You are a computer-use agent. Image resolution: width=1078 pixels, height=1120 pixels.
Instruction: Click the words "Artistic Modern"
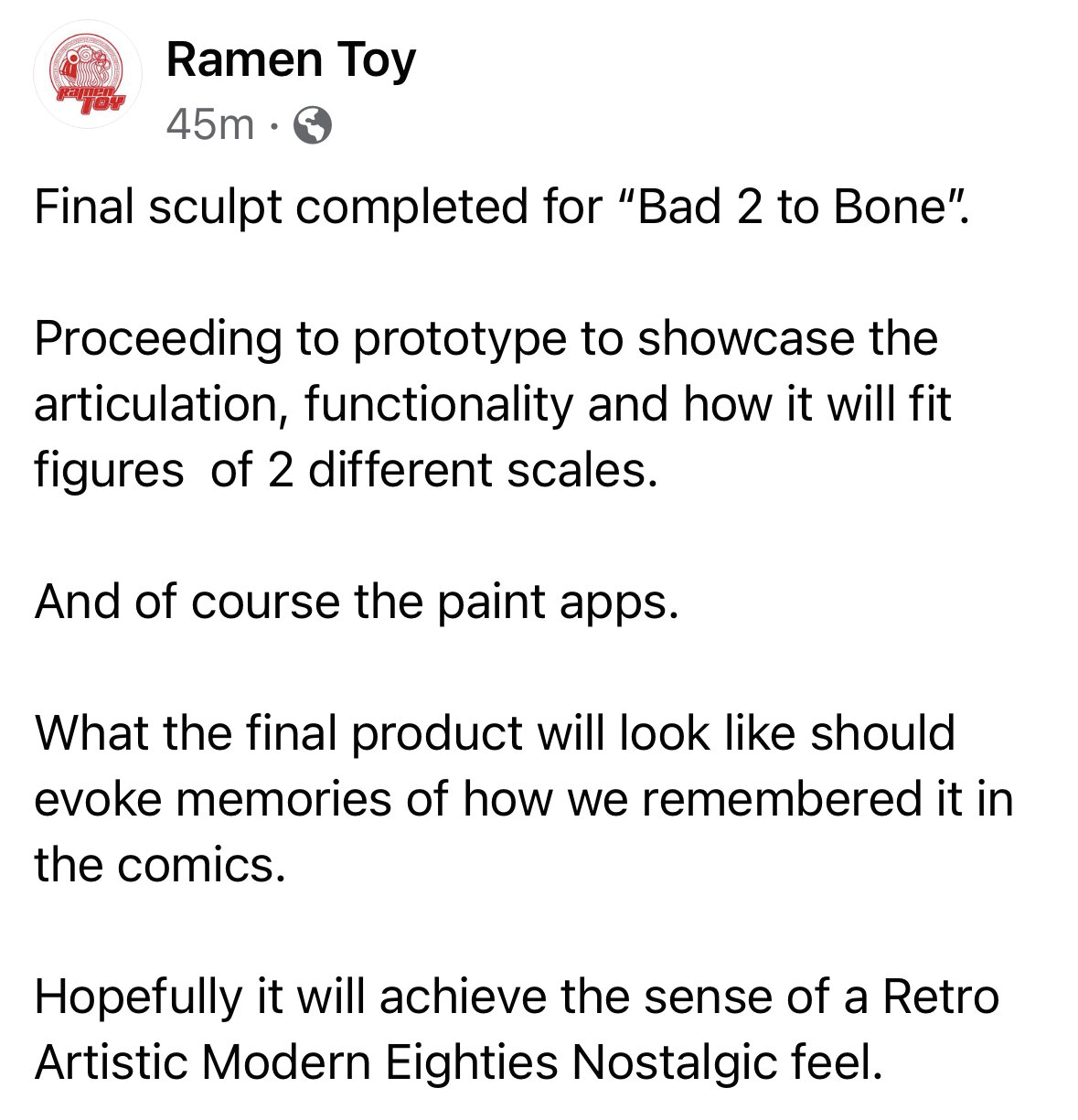pyautogui.click(x=204, y=1063)
